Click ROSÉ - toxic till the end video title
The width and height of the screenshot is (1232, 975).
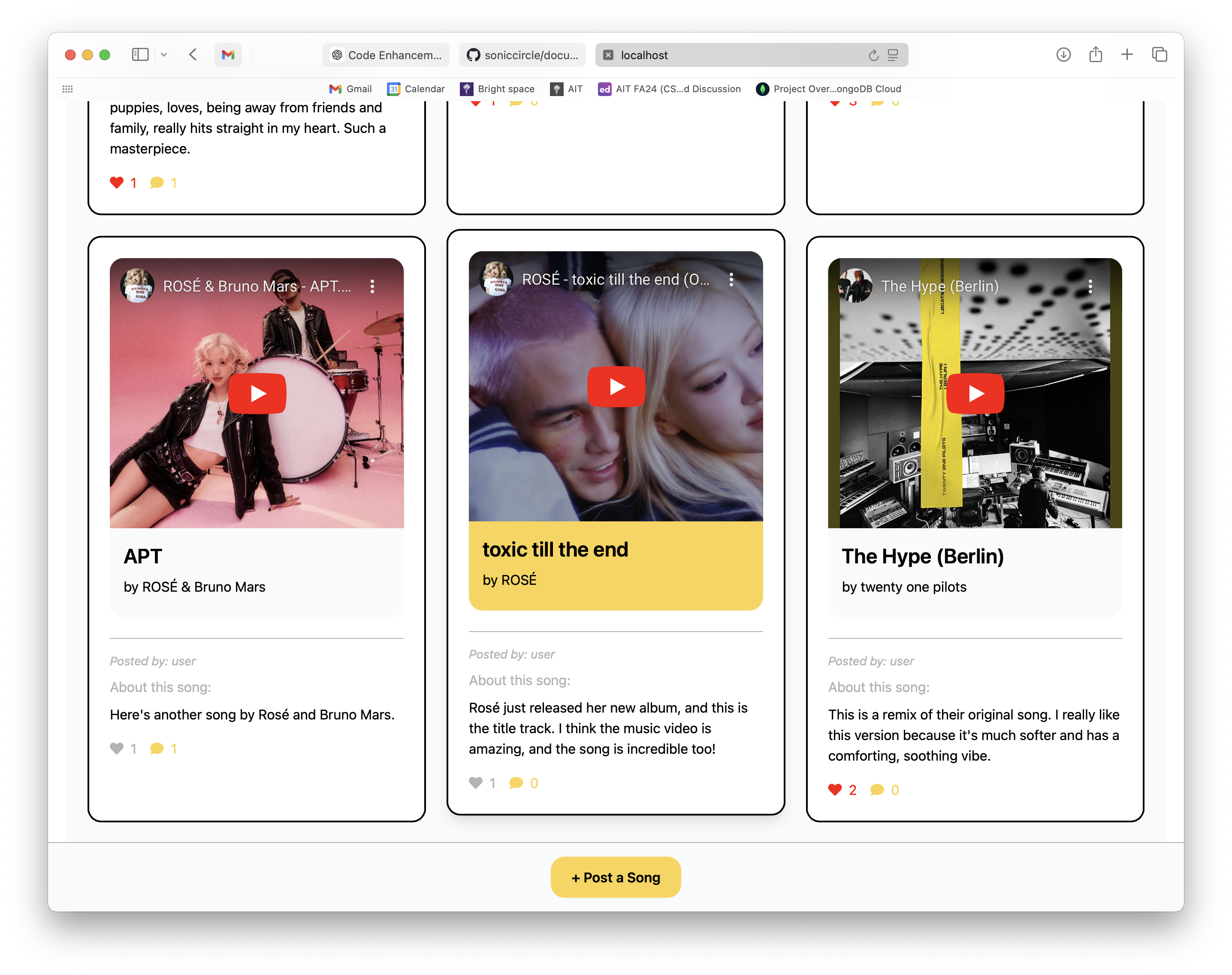pyautogui.click(x=616, y=279)
